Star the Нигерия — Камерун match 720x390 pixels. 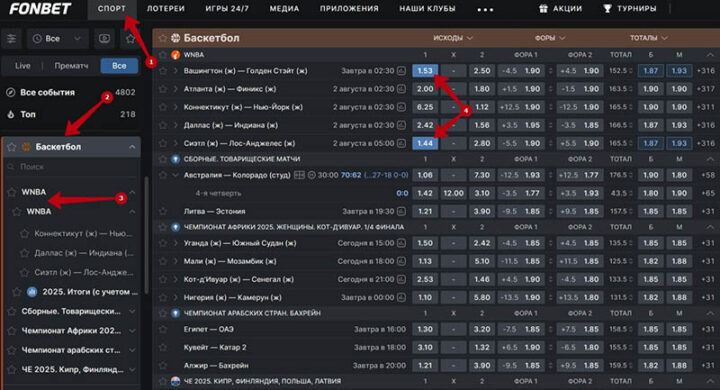point(163,298)
